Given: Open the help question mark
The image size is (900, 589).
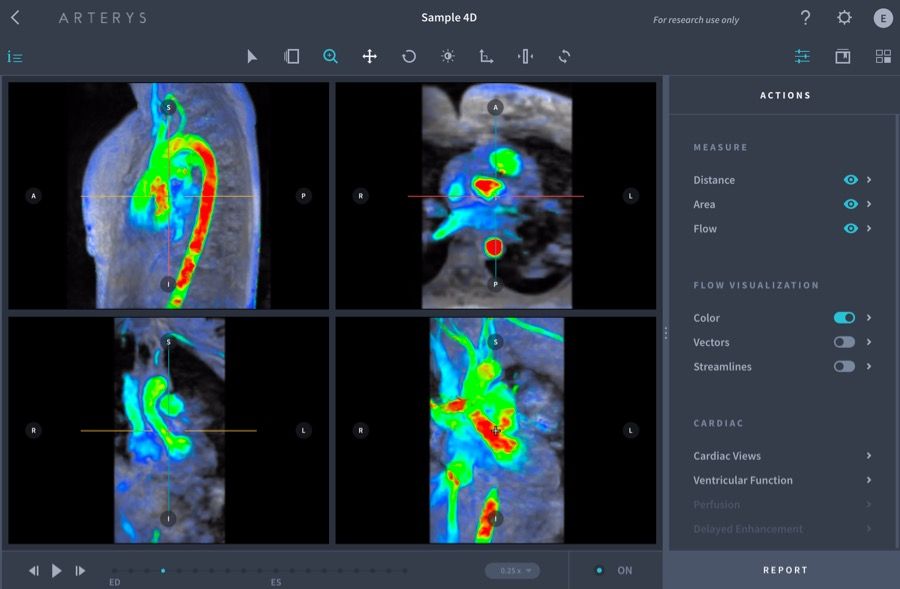Looking at the screenshot, I should coord(805,18).
